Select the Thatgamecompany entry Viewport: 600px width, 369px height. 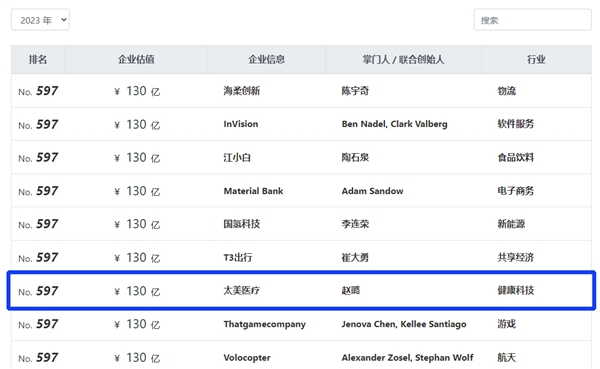click(264, 324)
